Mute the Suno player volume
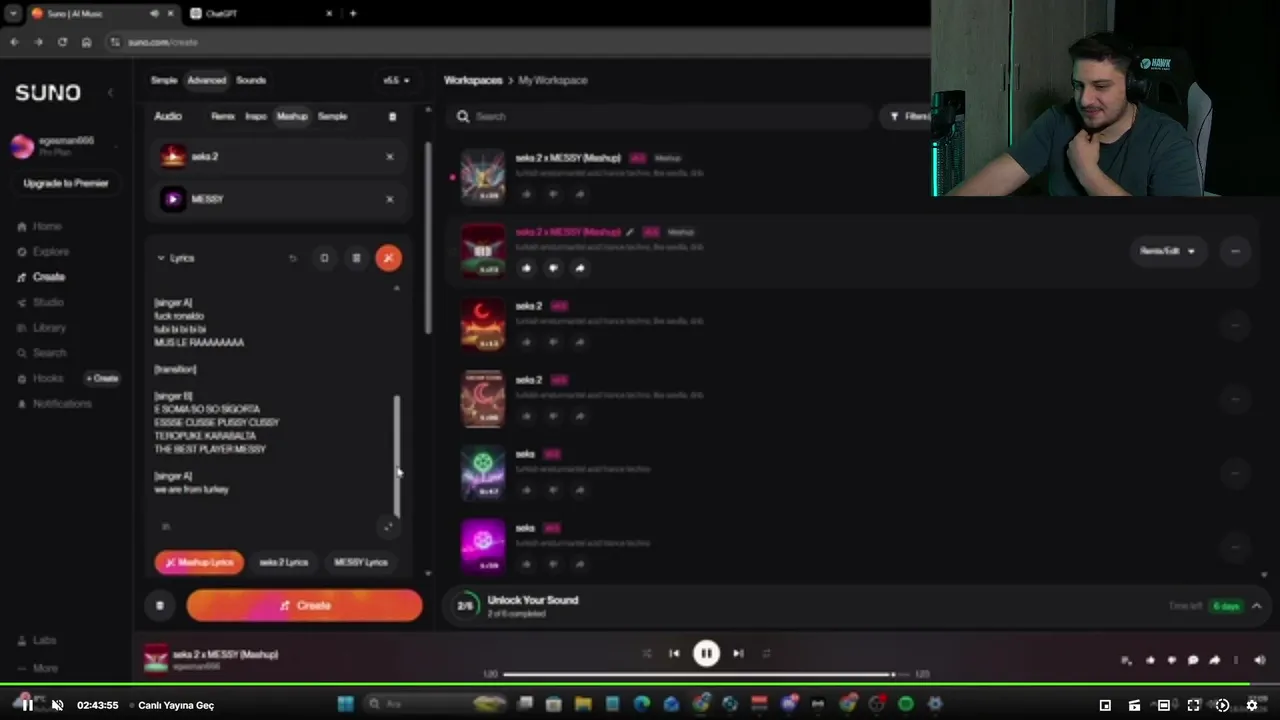The image size is (1280, 720). click(1259, 660)
